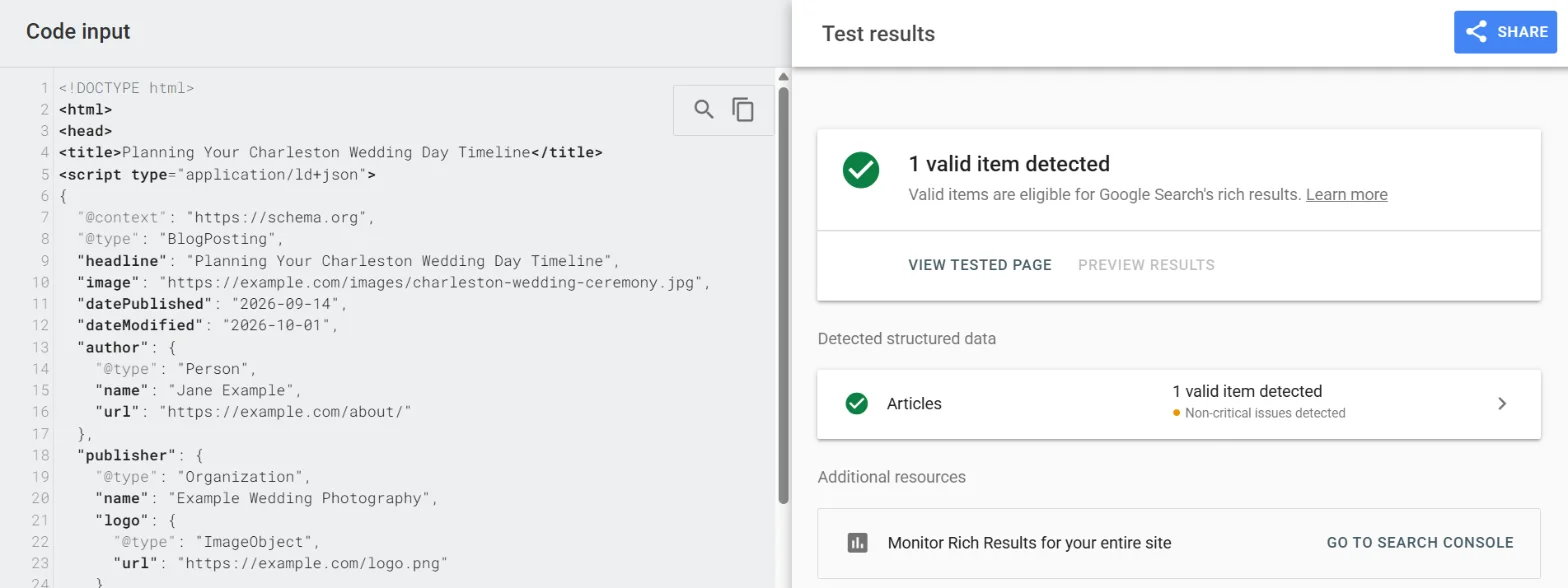This screenshot has height=588, width=1568.
Task: Click the "Example Wedding Photography" name line
Action: 266,498
